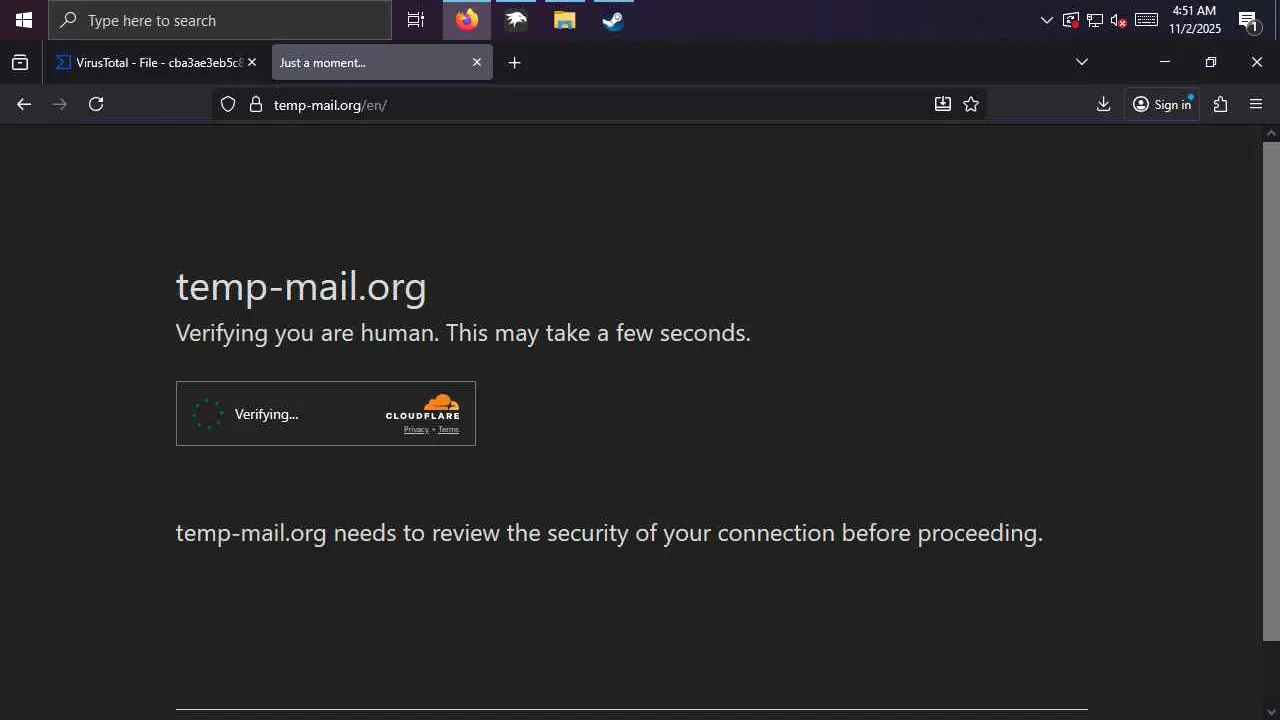Open a new browser tab
The width and height of the screenshot is (1280, 720).
pos(514,62)
